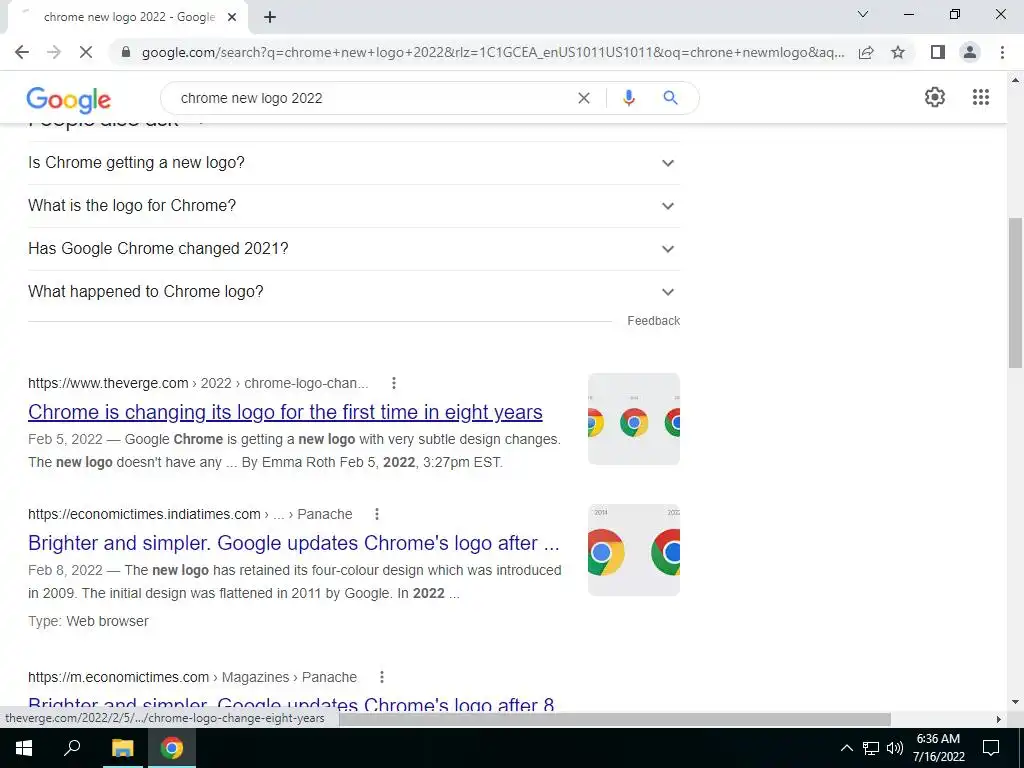
Task: Submit search with magnifier icon
Action: (x=670, y=98)
